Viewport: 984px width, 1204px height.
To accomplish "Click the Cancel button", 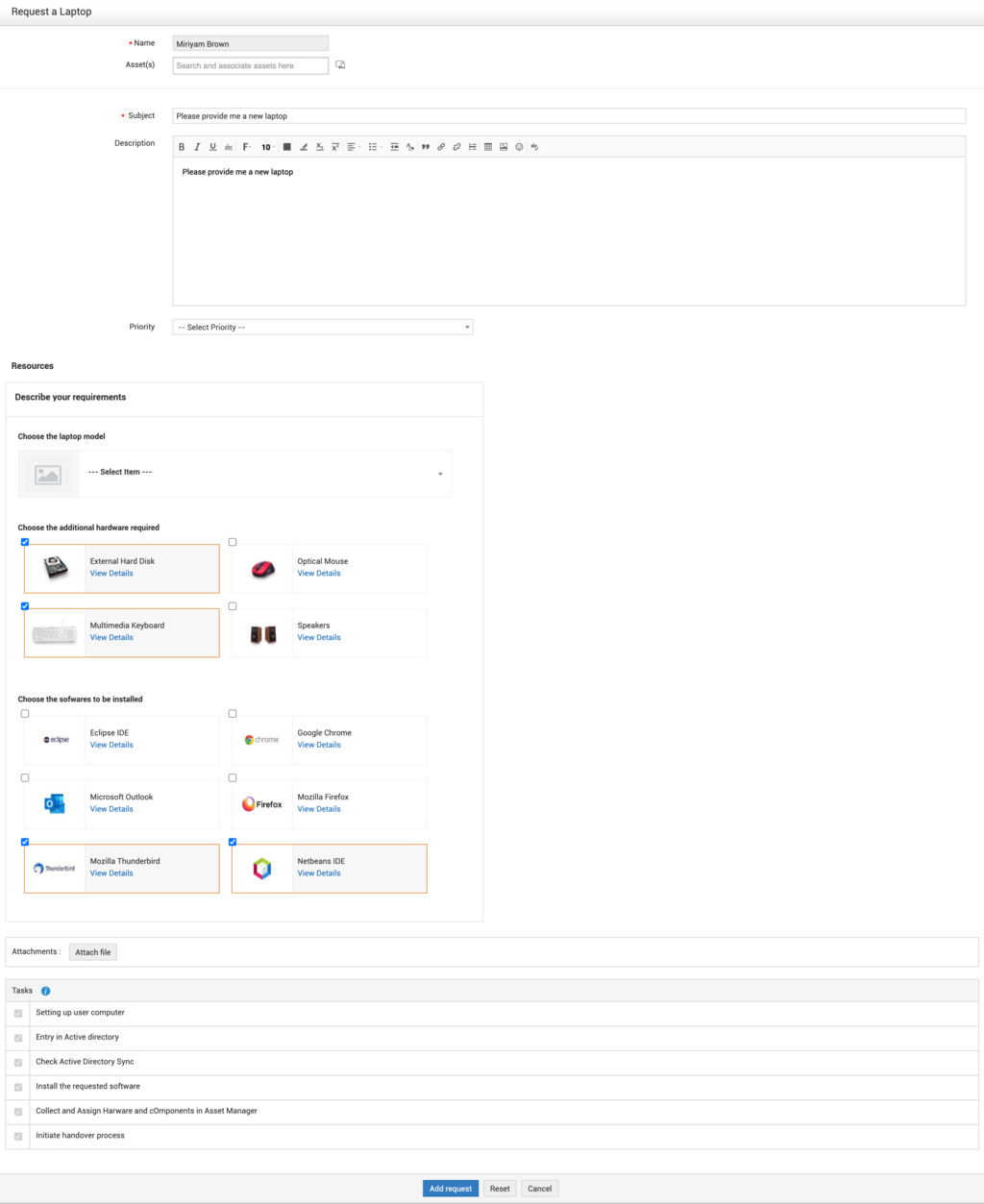I will 540,1189.
